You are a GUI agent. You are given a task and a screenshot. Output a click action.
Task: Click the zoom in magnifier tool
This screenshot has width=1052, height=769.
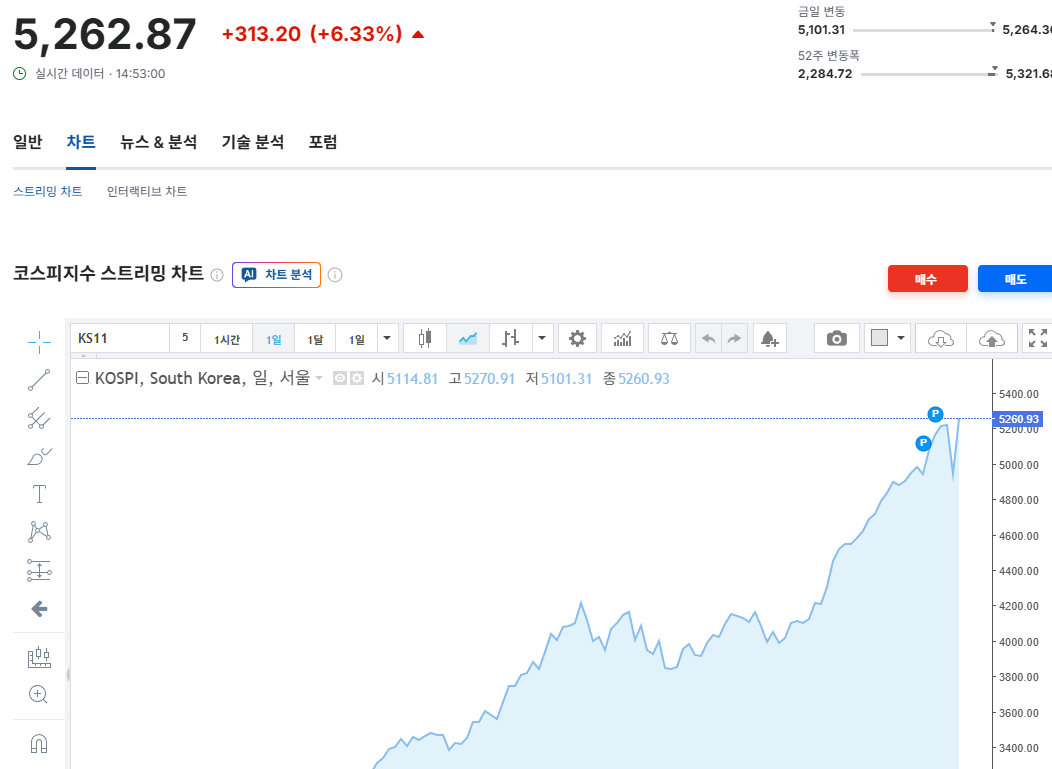pos(39,694)
